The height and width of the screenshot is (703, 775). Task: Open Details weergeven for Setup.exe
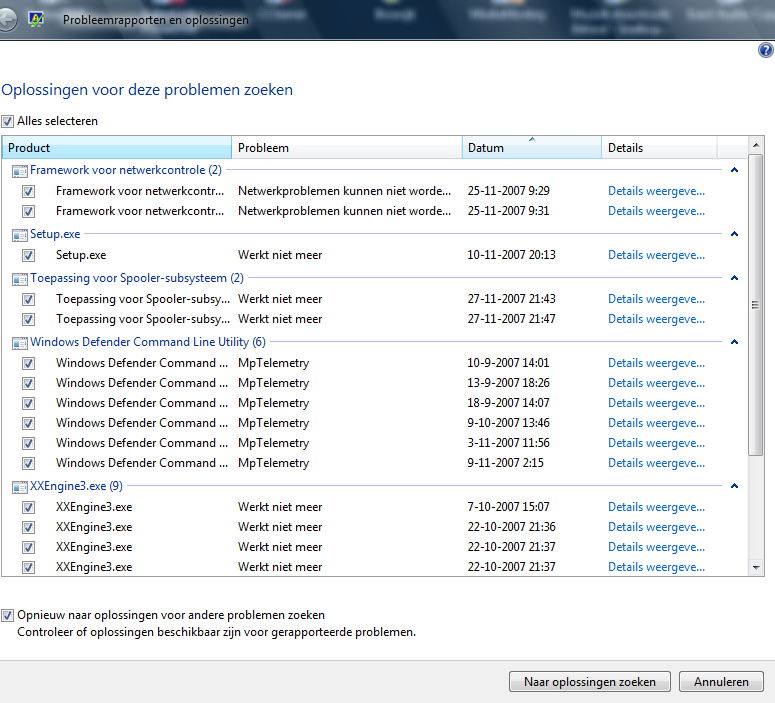tap(656, 255)
